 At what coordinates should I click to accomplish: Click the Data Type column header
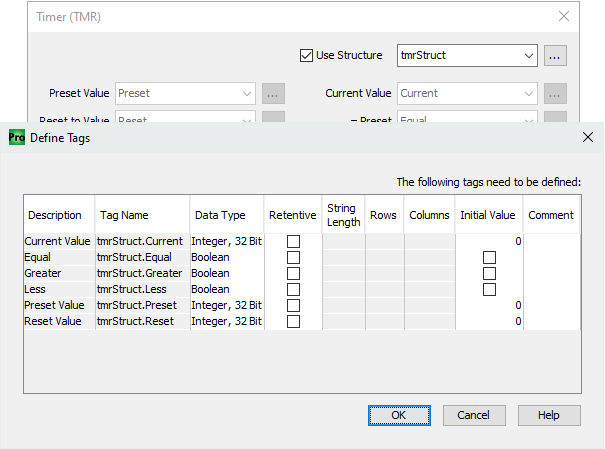coord(220,215)
